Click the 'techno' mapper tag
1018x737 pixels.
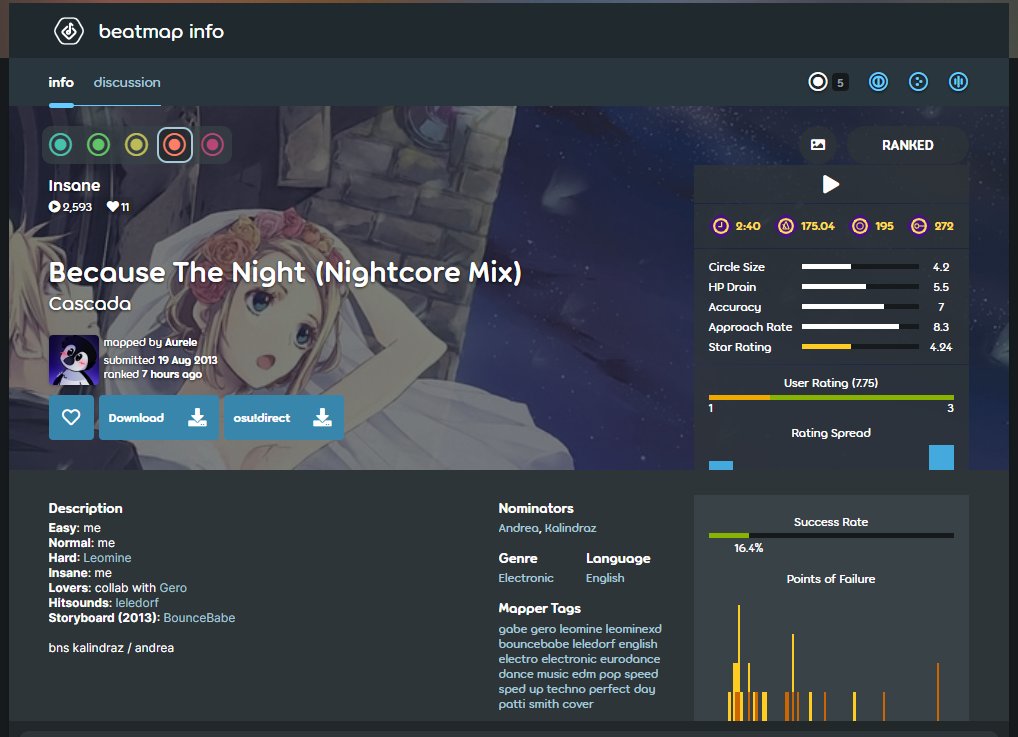(567, 689)
